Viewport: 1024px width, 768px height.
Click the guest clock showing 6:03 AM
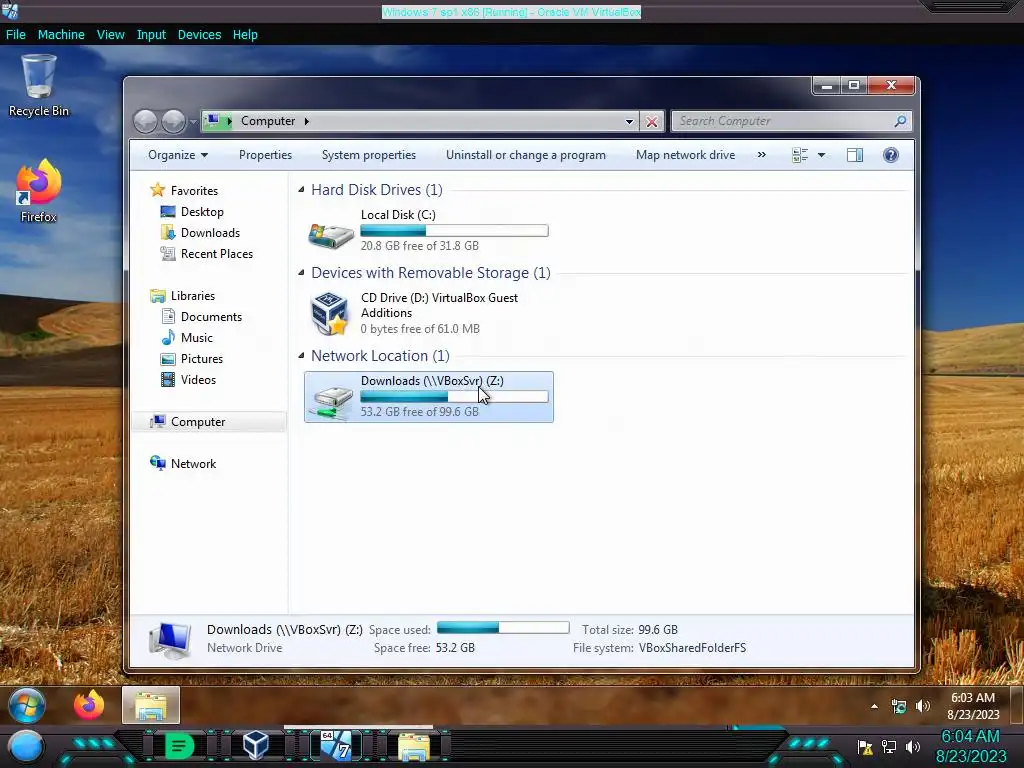(x=973, y=706)
